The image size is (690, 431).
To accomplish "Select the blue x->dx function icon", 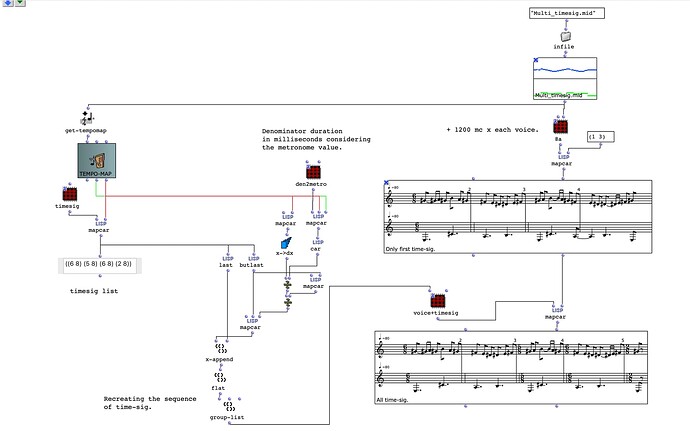I will click(x=285, y=243).
